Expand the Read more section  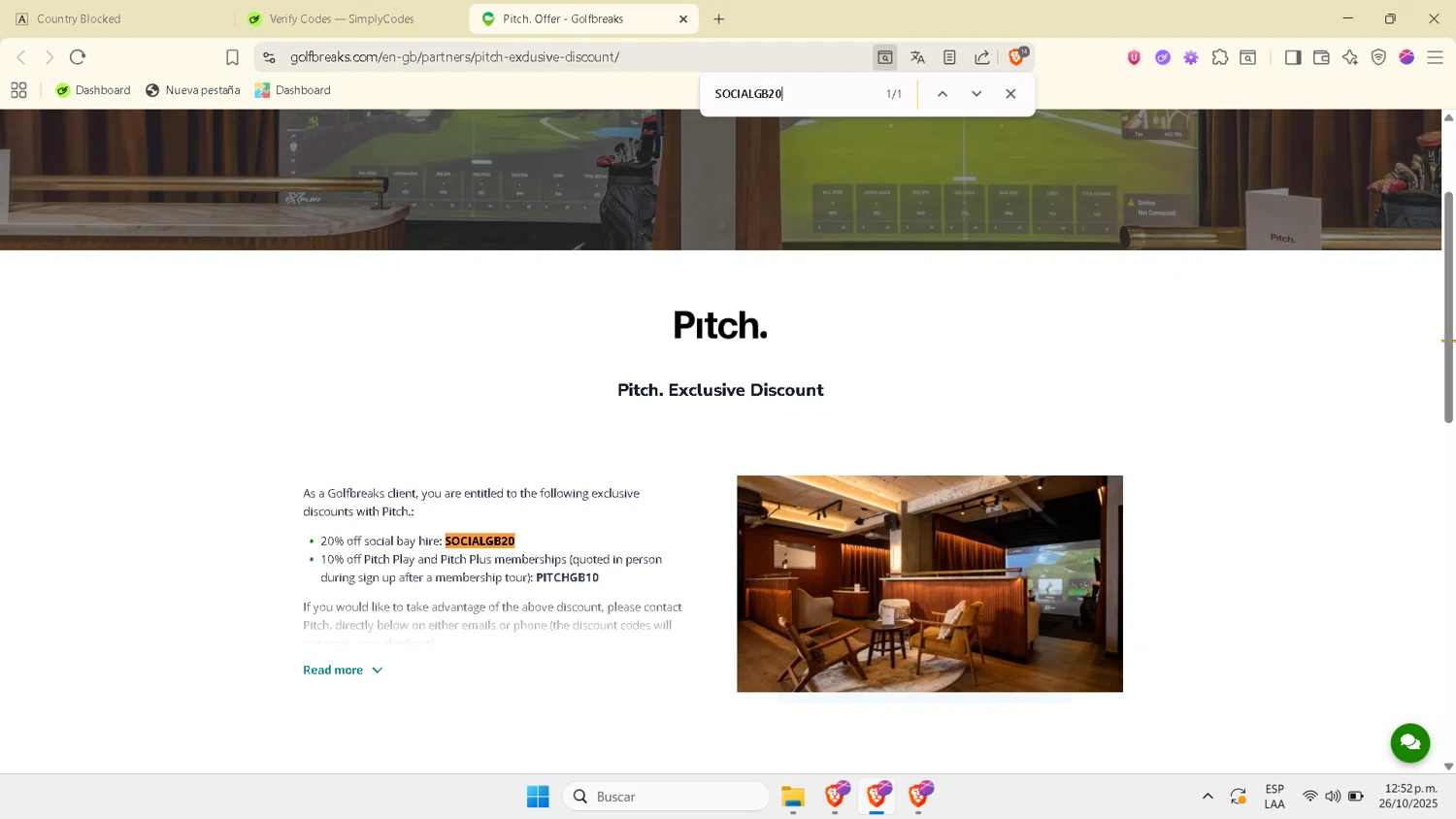343,671
